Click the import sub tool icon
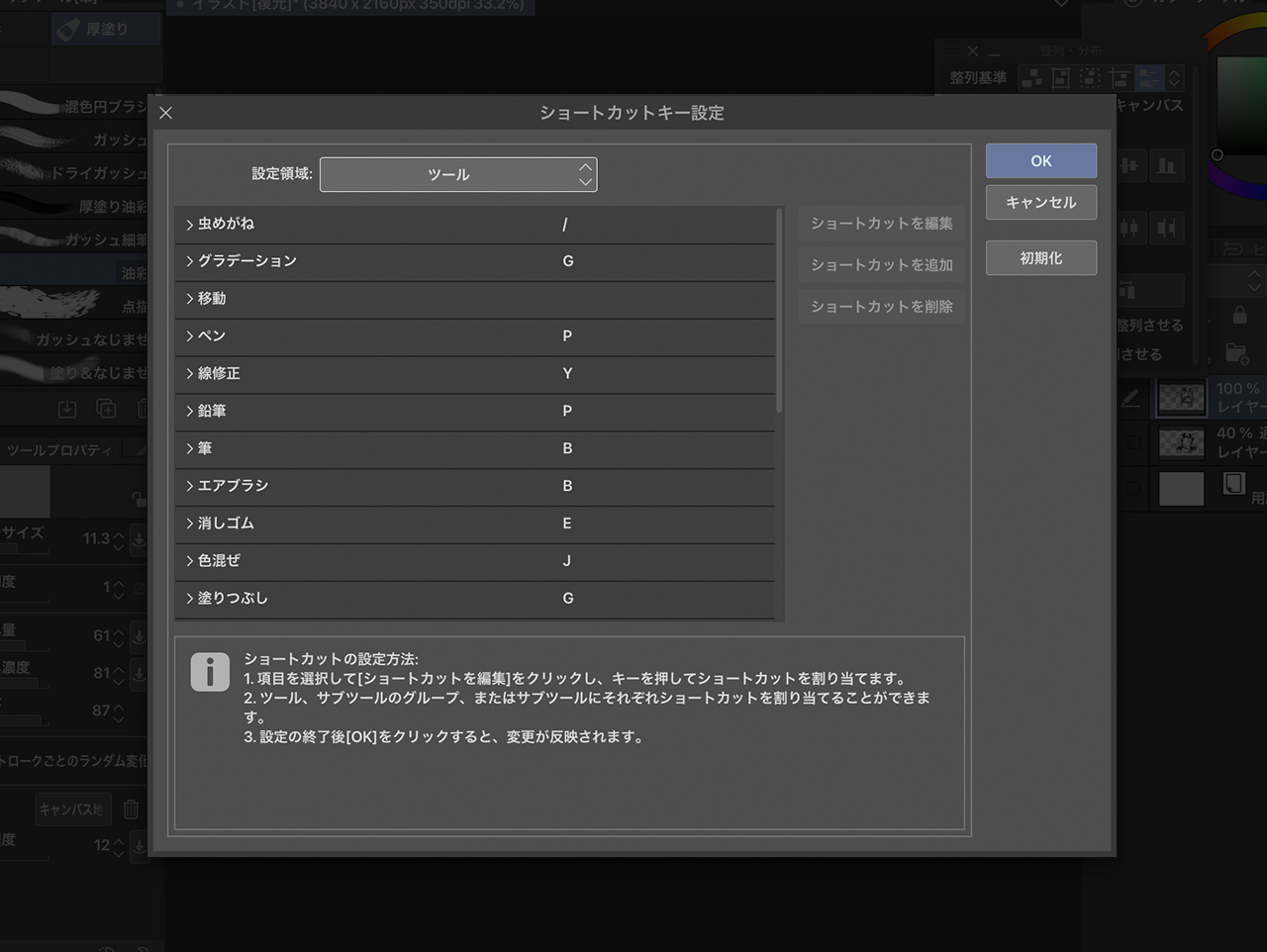This screenshot has height=952, width=1267. [x=66, y=409]
